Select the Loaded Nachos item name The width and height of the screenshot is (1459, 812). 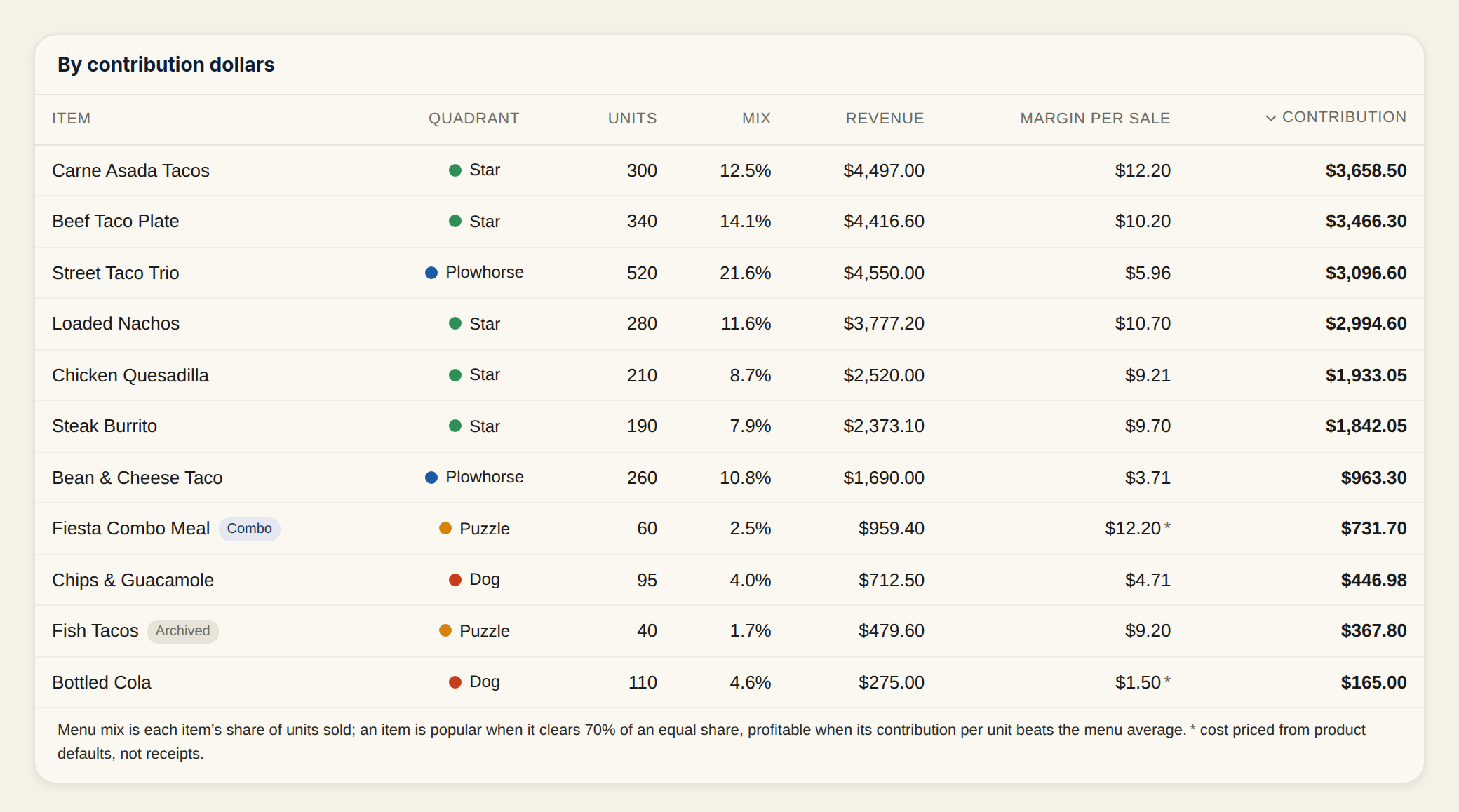116,323
